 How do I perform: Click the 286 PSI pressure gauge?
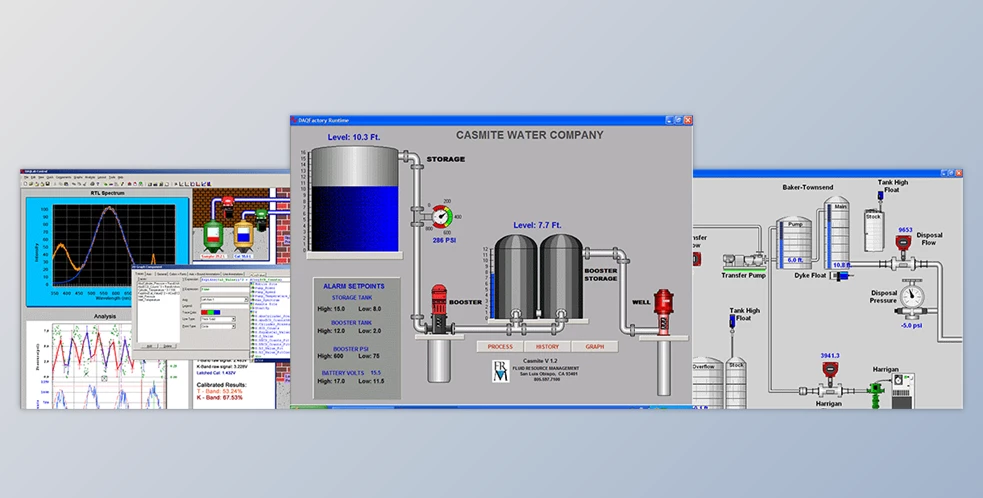click(x=443, y=218)
